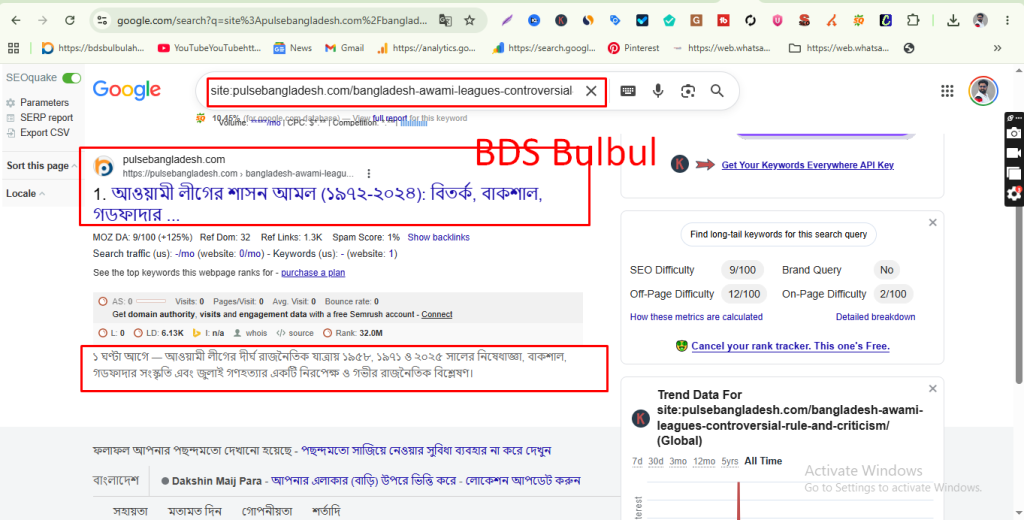
Task: Open the bookmarks apps grid icon
Action: tap(14, 48)
